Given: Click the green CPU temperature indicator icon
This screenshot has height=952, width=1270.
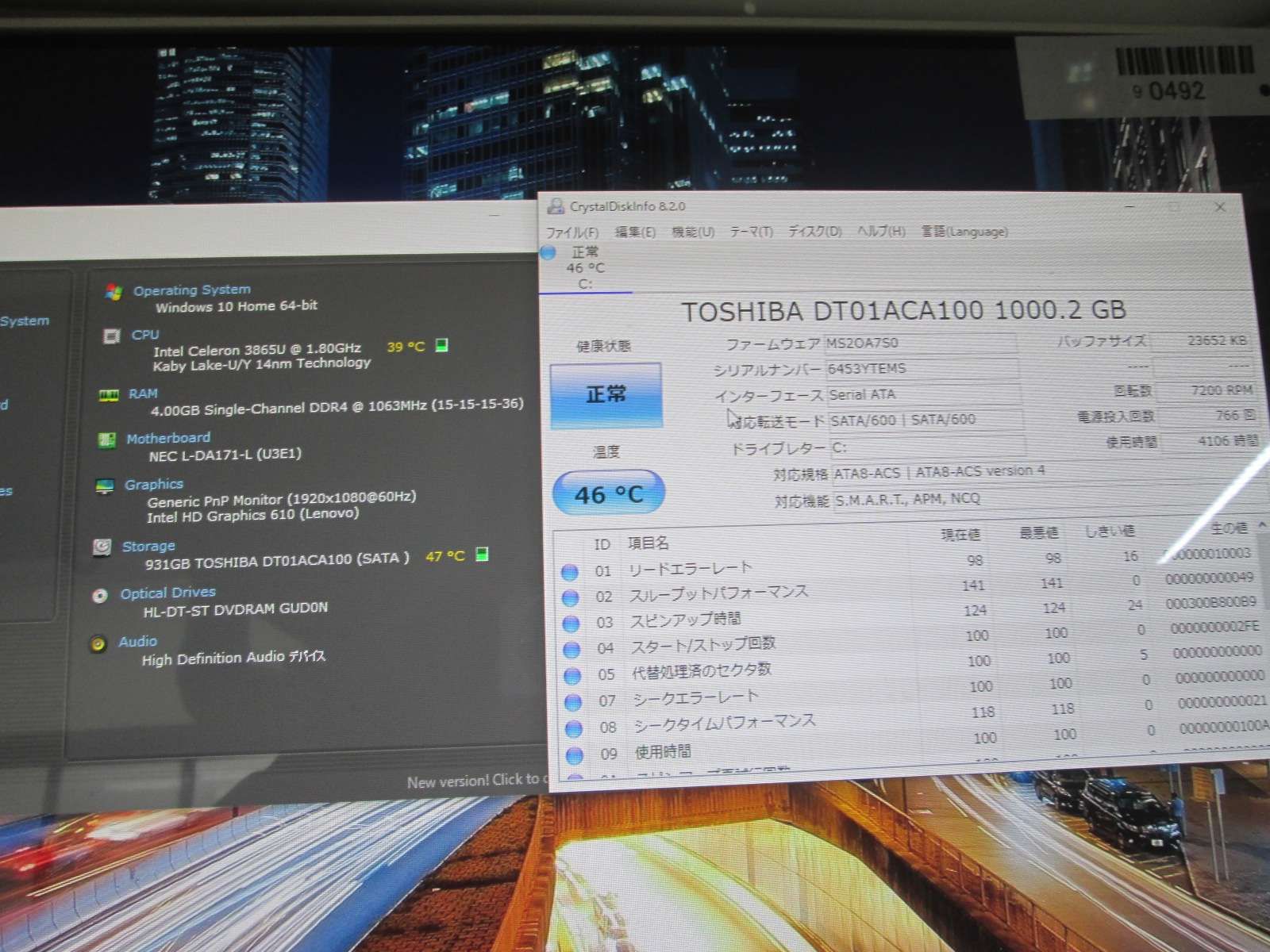Looking at the screenshot, I should [442, 345].
